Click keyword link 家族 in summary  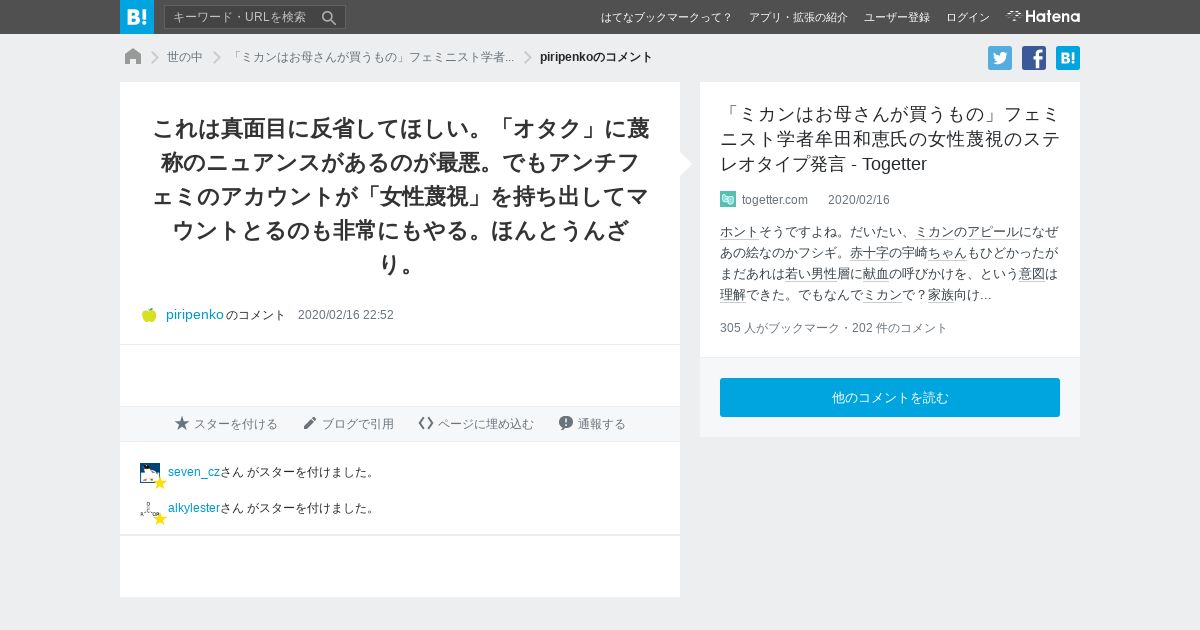940,295
